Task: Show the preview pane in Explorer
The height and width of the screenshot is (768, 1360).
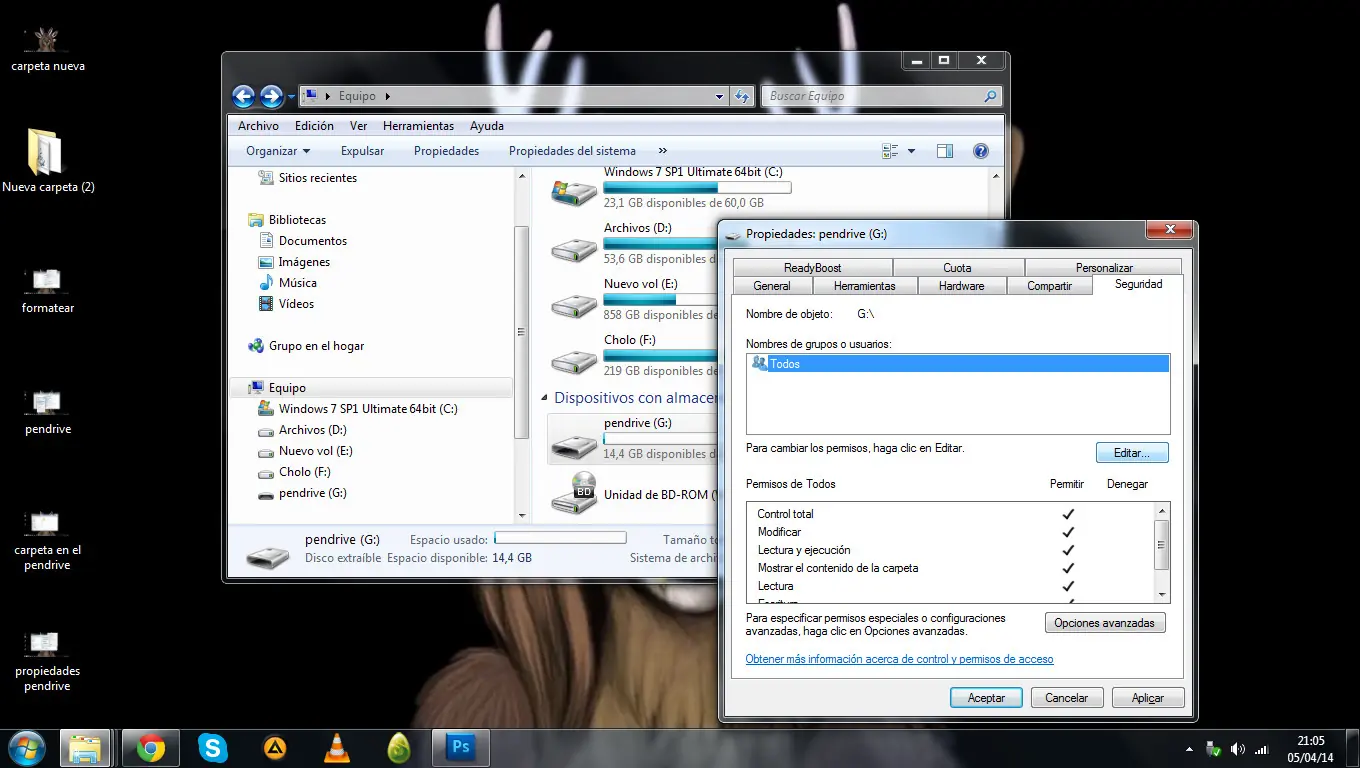Action: coord(945,151)
